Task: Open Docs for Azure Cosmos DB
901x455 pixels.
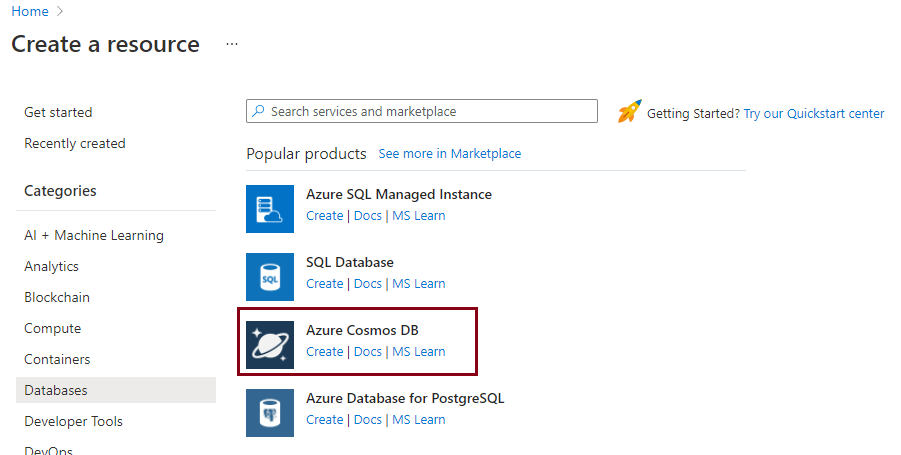Action: tap(368, 352)
